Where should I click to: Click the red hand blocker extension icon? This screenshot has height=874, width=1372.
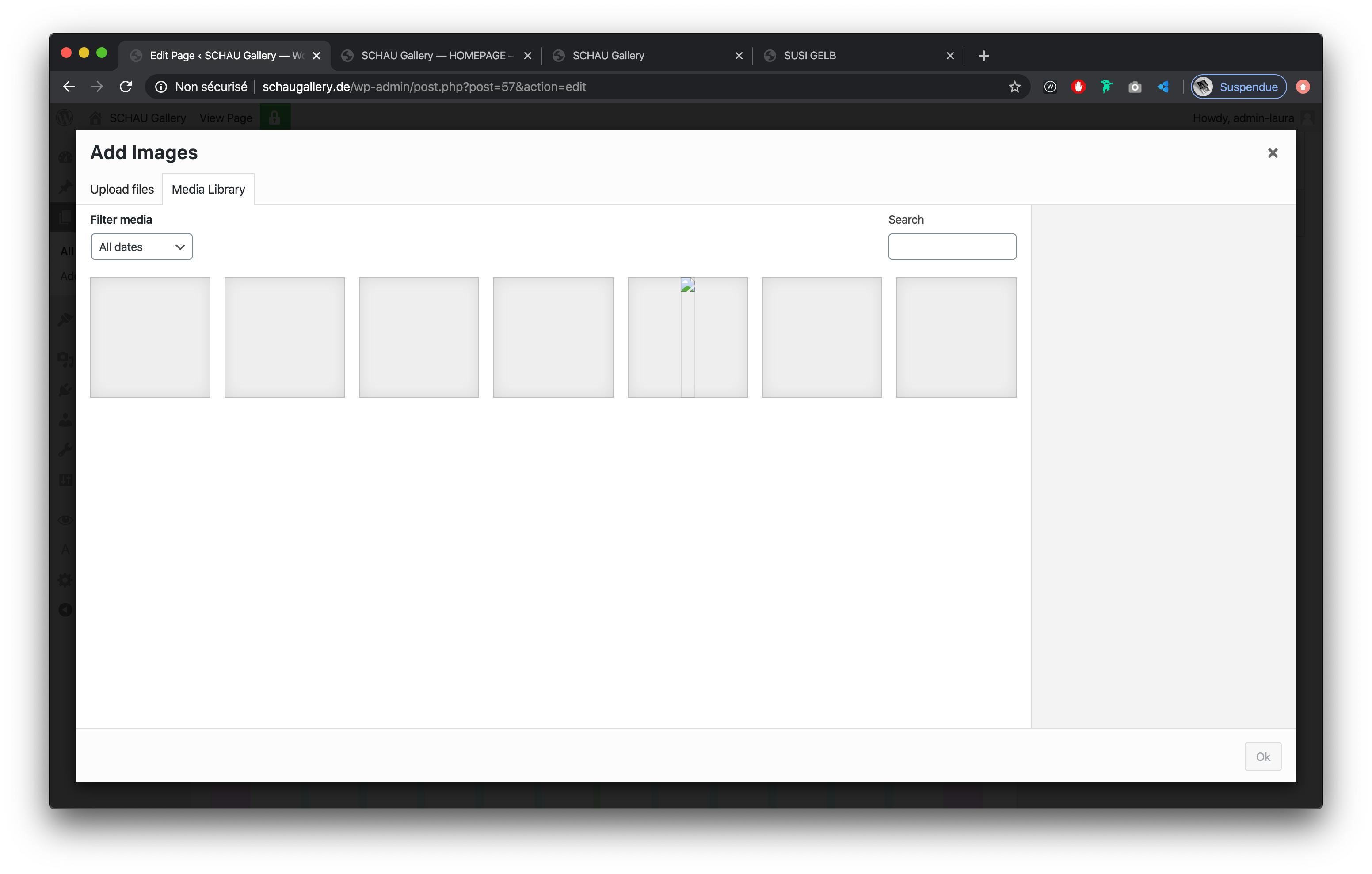tap(1078, 87)
